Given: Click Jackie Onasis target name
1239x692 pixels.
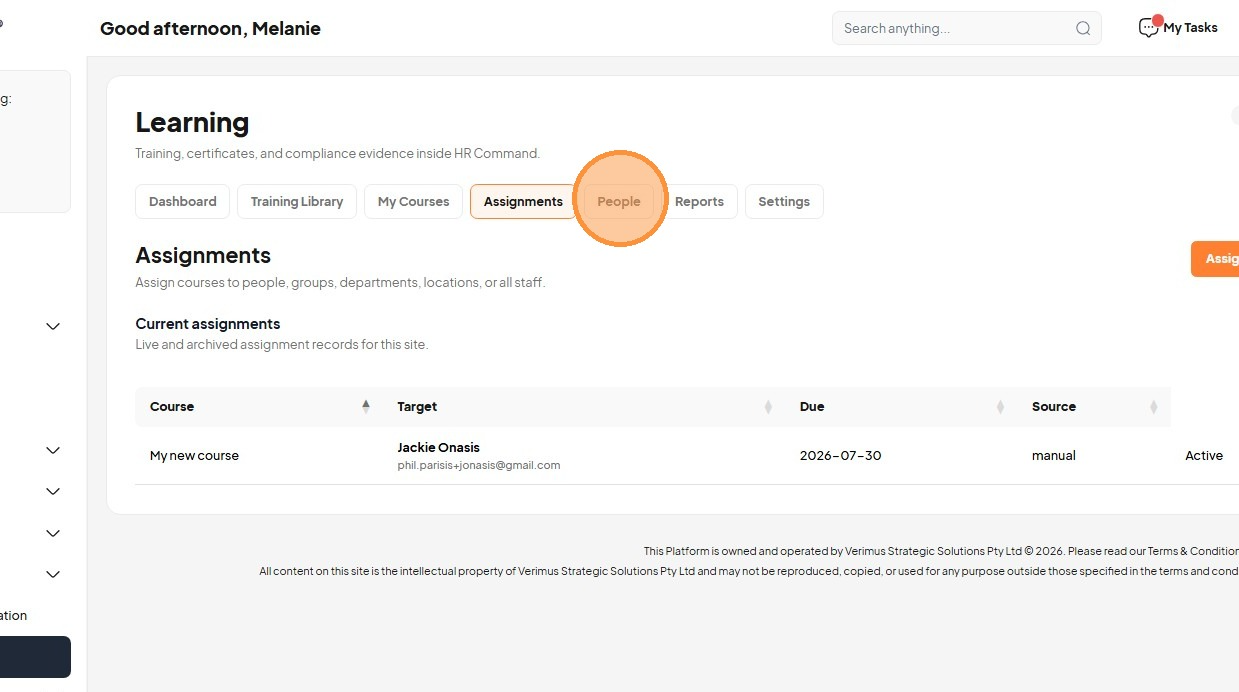Looking at the screenshot, I should [438, 447].
